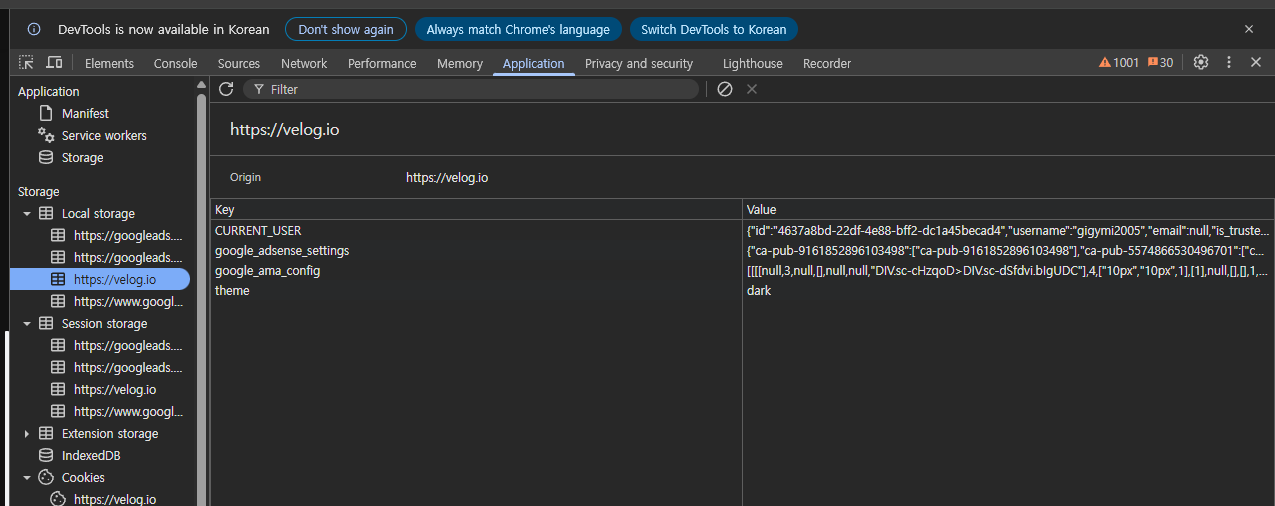The height and width of the screenshot is (506, 1275).
Task: Open the Application tab
Action: [533, 63]
